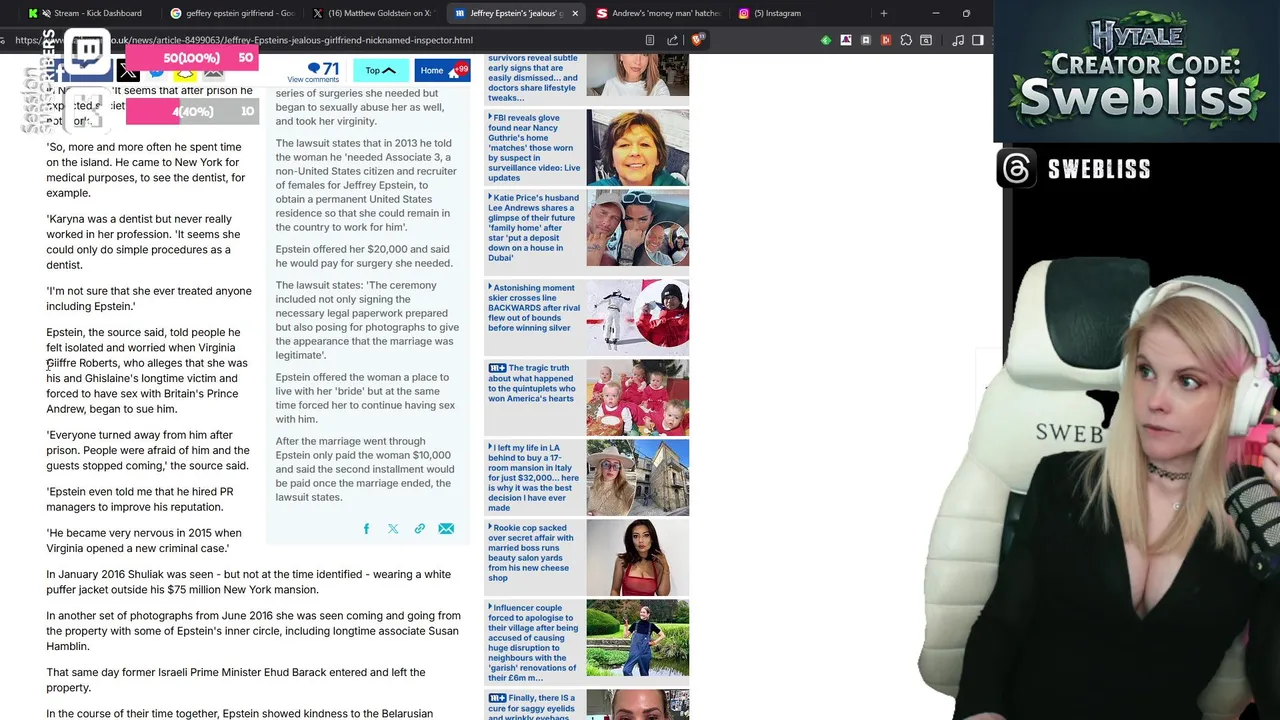Viewport: 1280px width, 720px height.
Task: Share the boxed article on X
Action: point(393,528)
